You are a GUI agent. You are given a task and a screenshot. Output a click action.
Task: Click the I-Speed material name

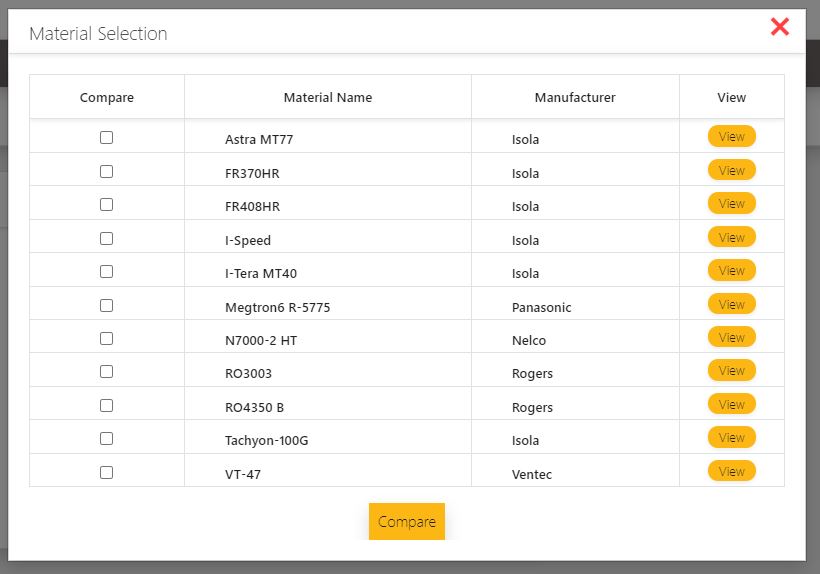248,240
